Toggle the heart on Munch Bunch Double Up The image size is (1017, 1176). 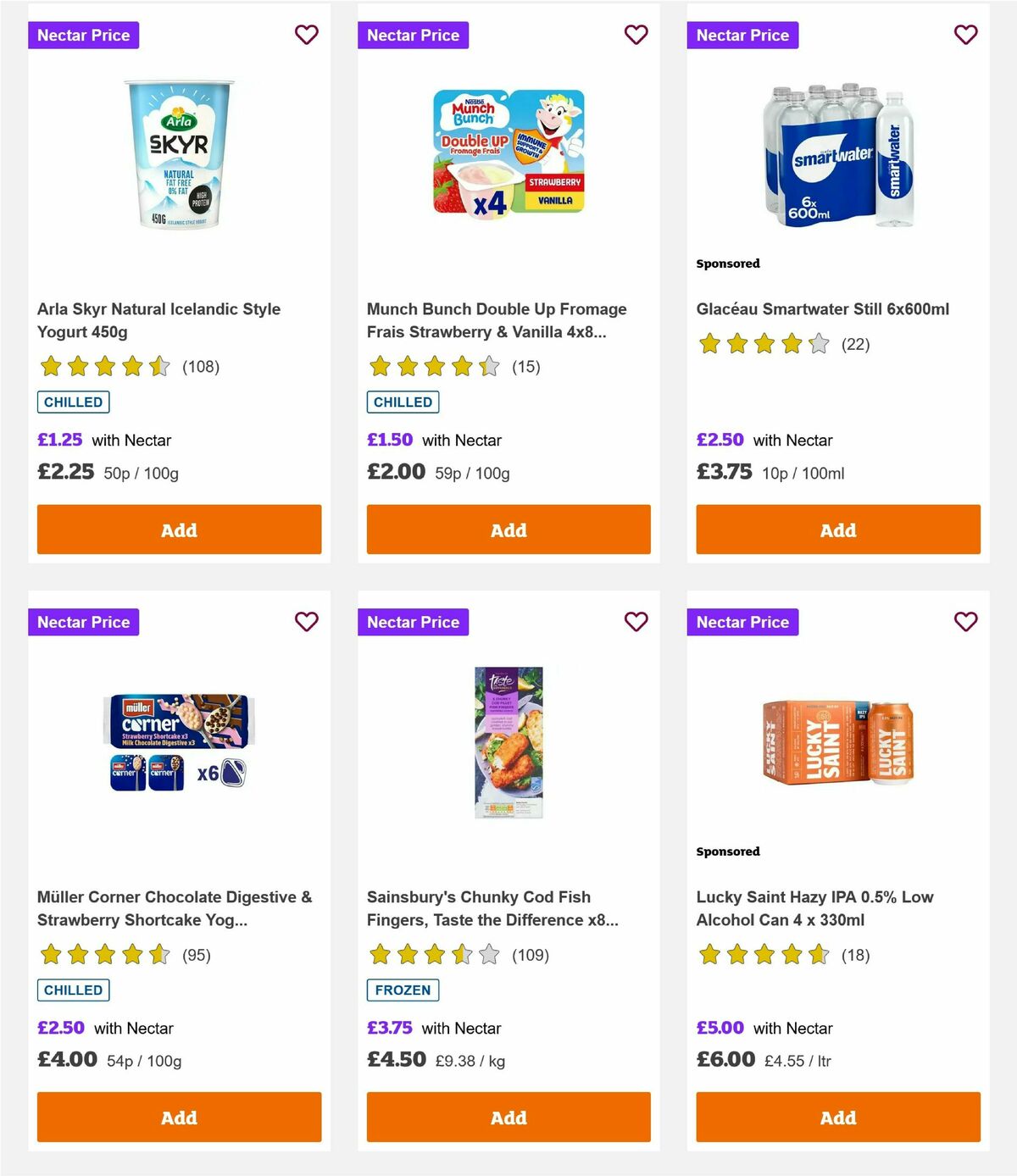point(636,35)
